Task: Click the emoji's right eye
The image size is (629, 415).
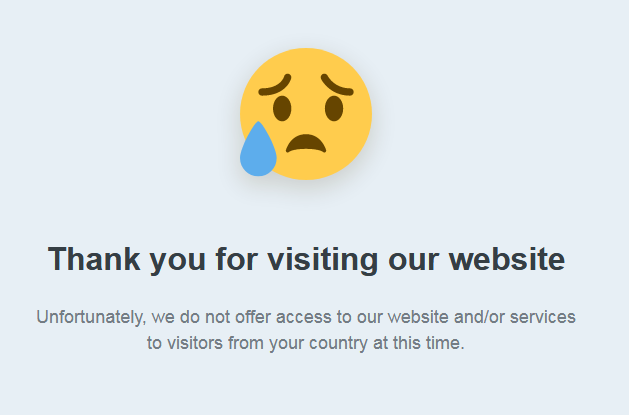Action: (334, 108)
